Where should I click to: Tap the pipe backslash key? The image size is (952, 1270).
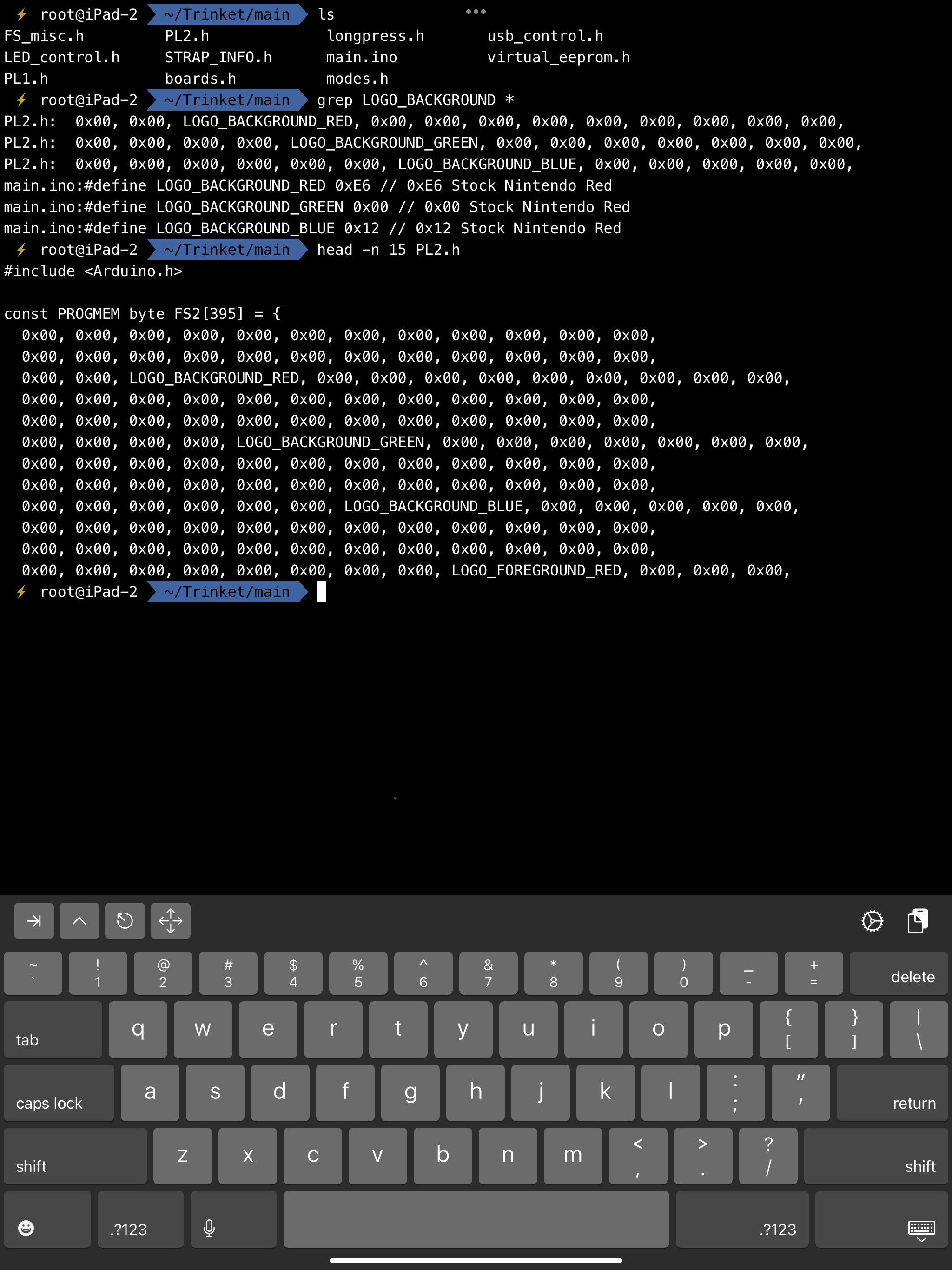(919, 1030)
